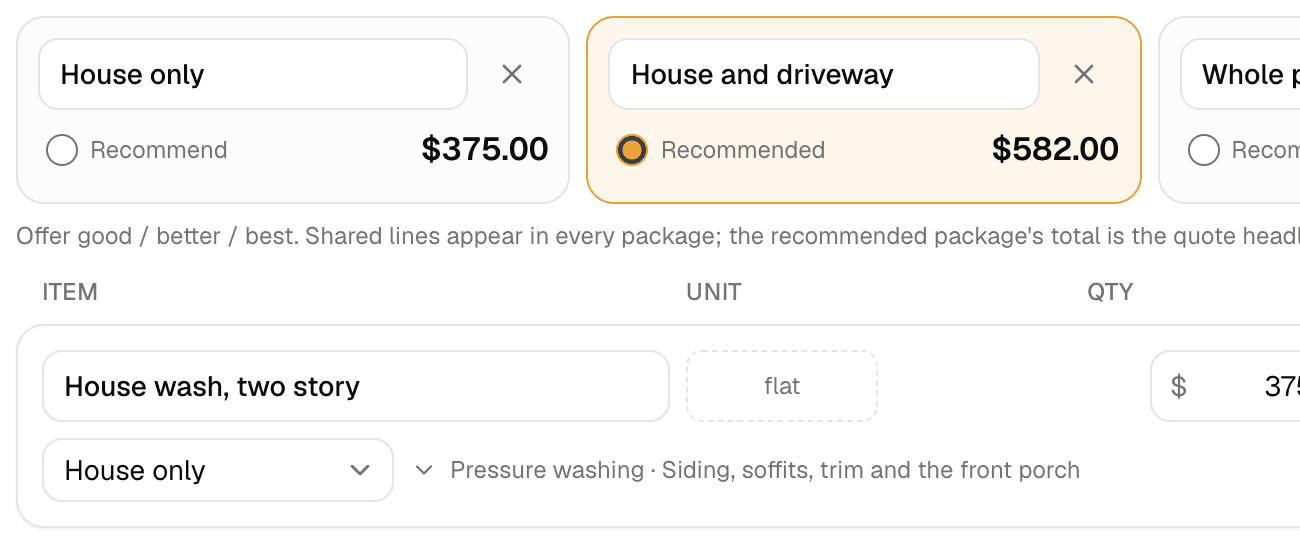
Task: Click the ITEM column header
Action: 70,292
